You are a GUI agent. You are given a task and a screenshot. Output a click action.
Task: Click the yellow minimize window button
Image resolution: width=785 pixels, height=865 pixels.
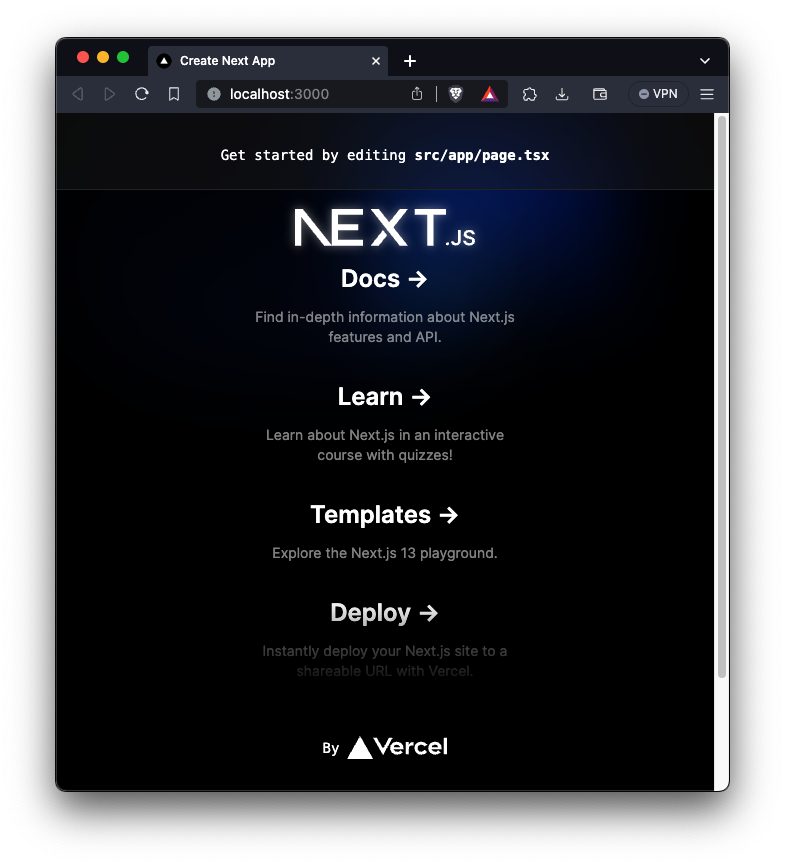(x=103, y=57)
